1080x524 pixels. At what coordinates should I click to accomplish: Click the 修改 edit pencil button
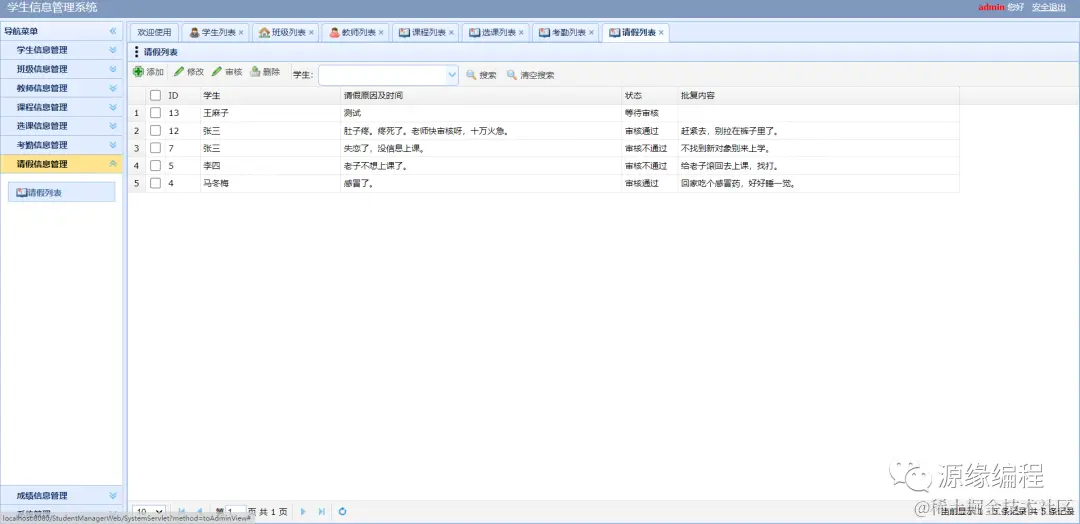189,72
